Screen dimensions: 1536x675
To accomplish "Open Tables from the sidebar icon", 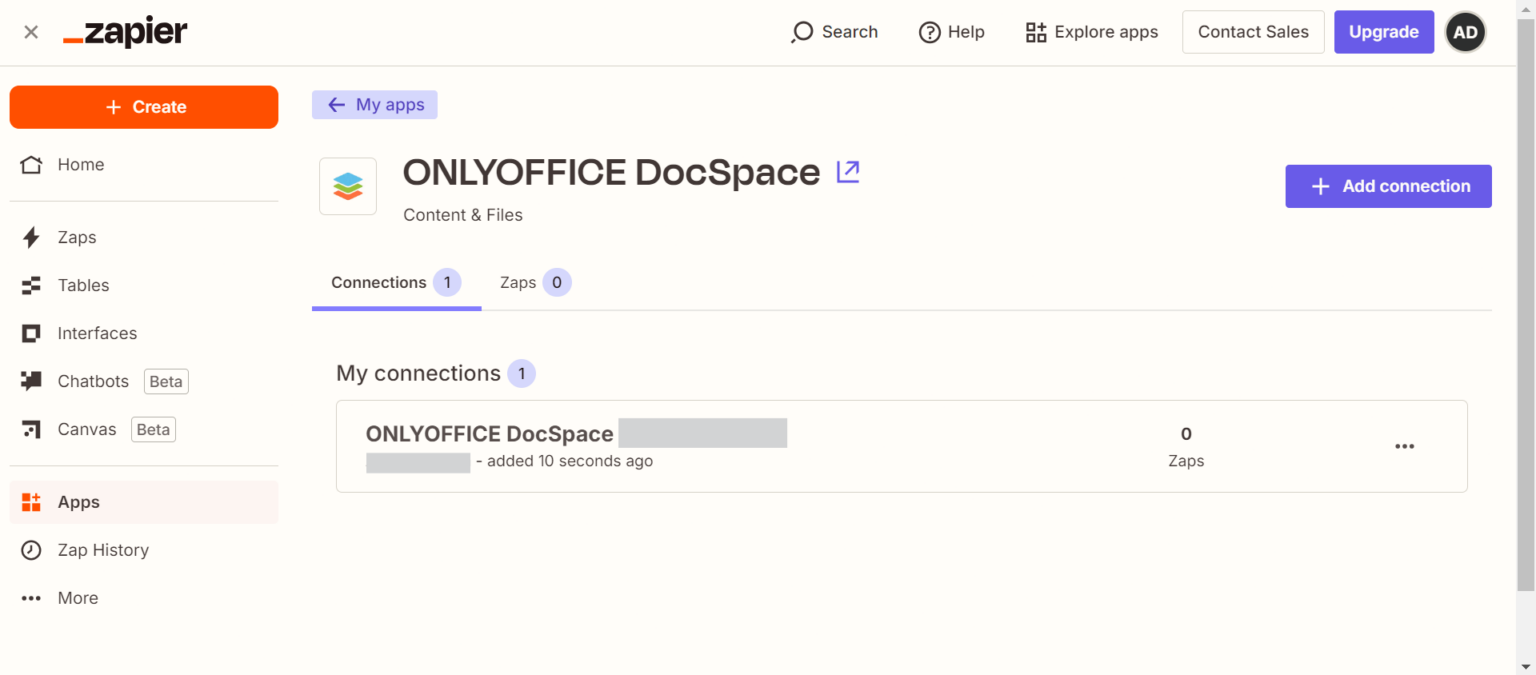I will click(31, 285).
